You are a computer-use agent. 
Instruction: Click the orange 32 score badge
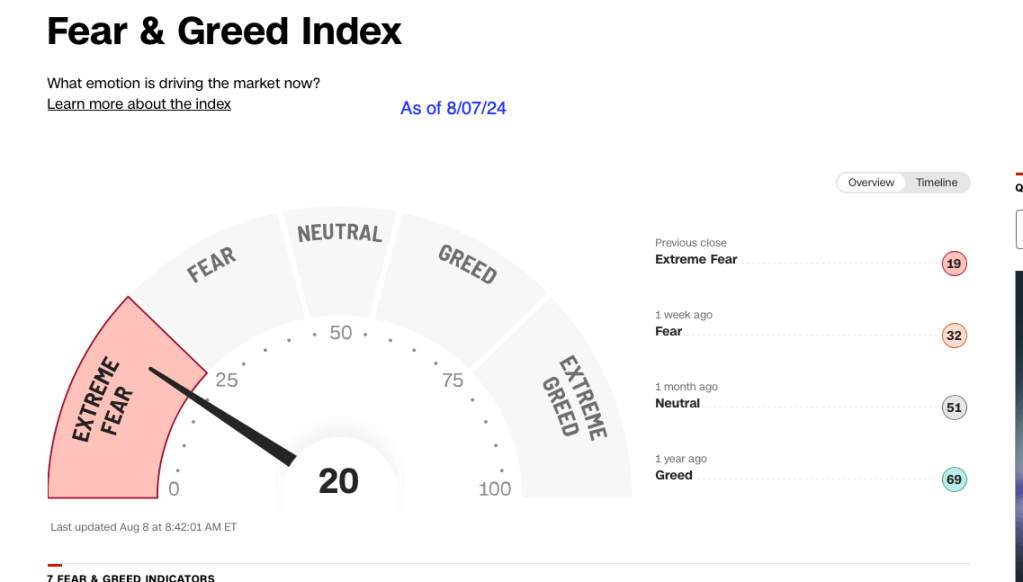click(x=954, y=336)
